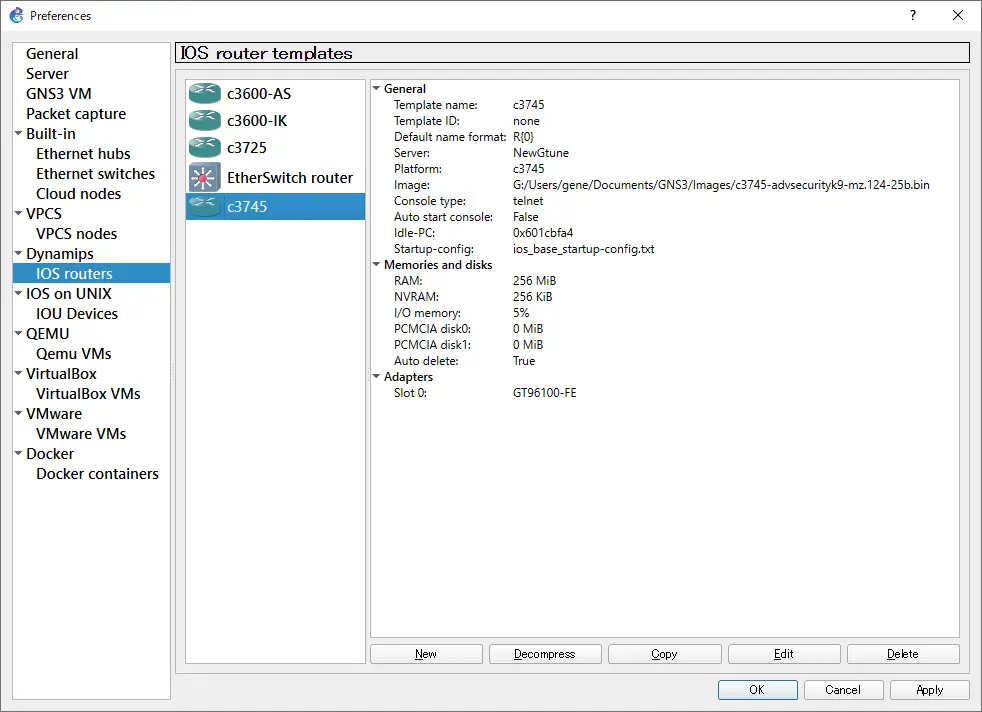Click the New template button
982x712 pixels.
coord(426,654)
